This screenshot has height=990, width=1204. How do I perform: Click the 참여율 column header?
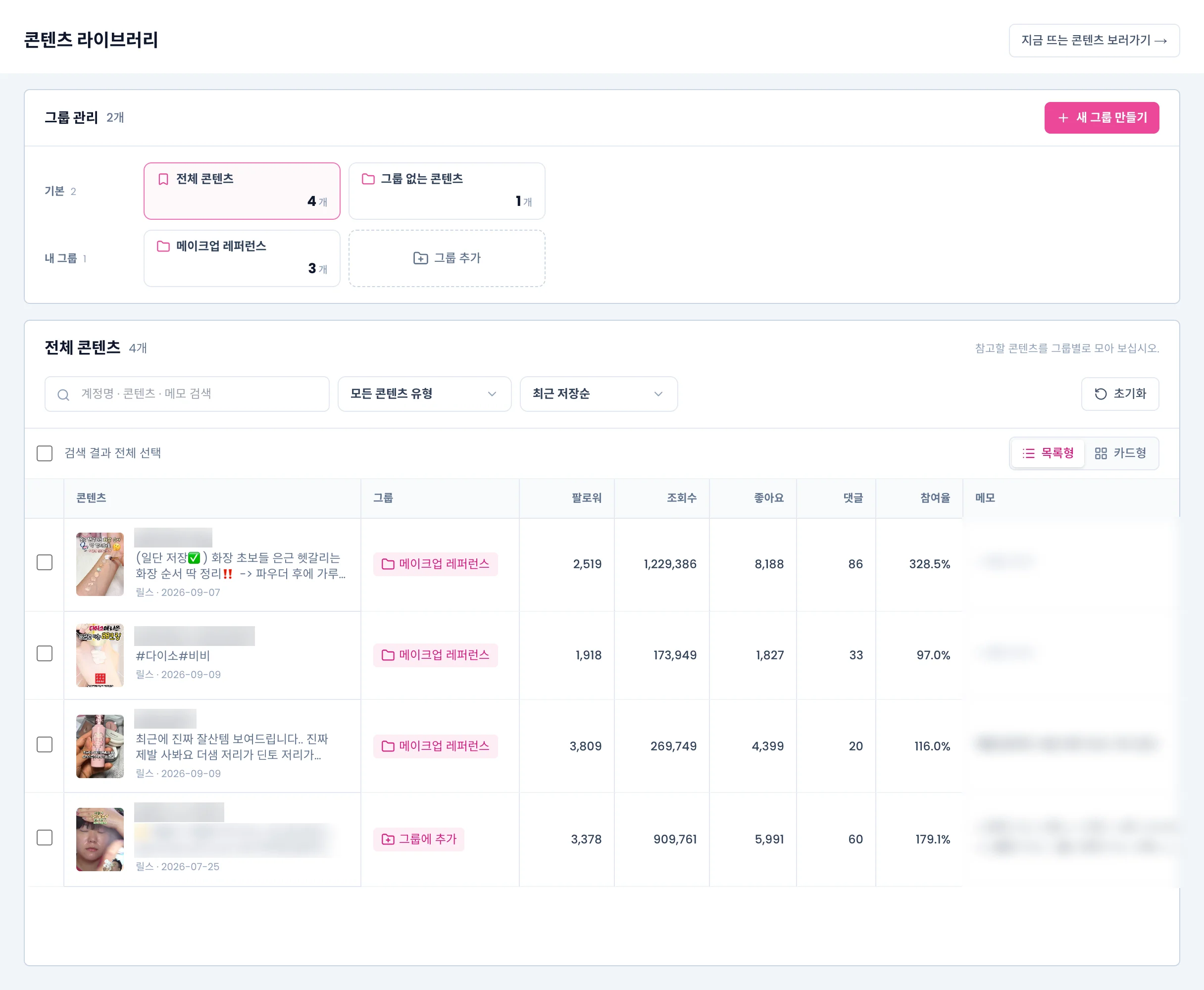coord(935,498)
